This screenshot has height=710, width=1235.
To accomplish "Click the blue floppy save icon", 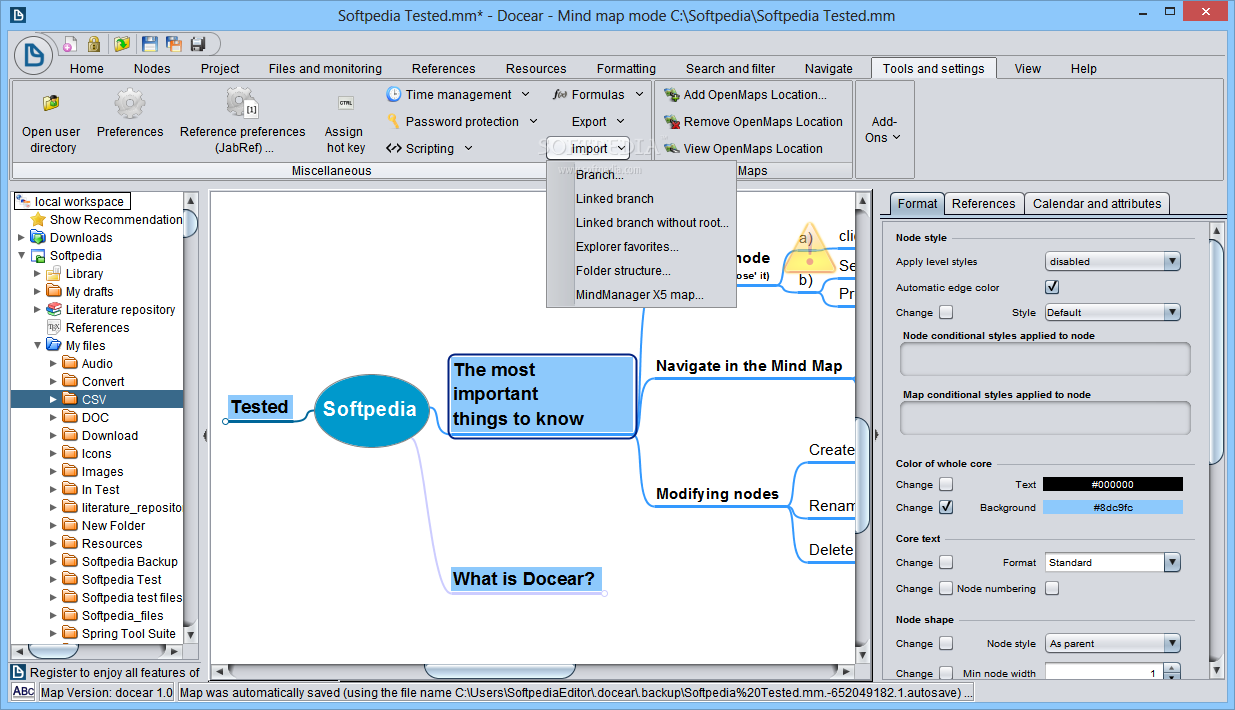I will [x=150, y=44].
